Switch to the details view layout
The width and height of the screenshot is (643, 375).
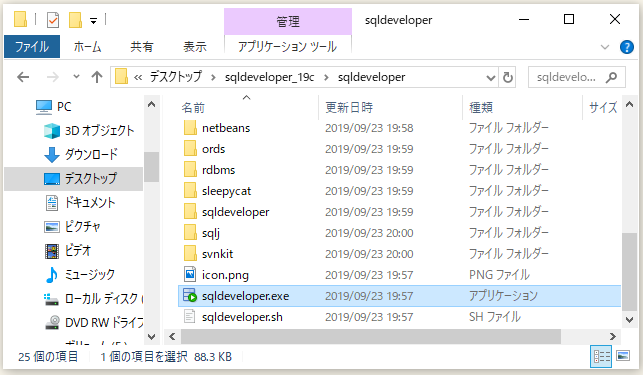pos(601,356)
